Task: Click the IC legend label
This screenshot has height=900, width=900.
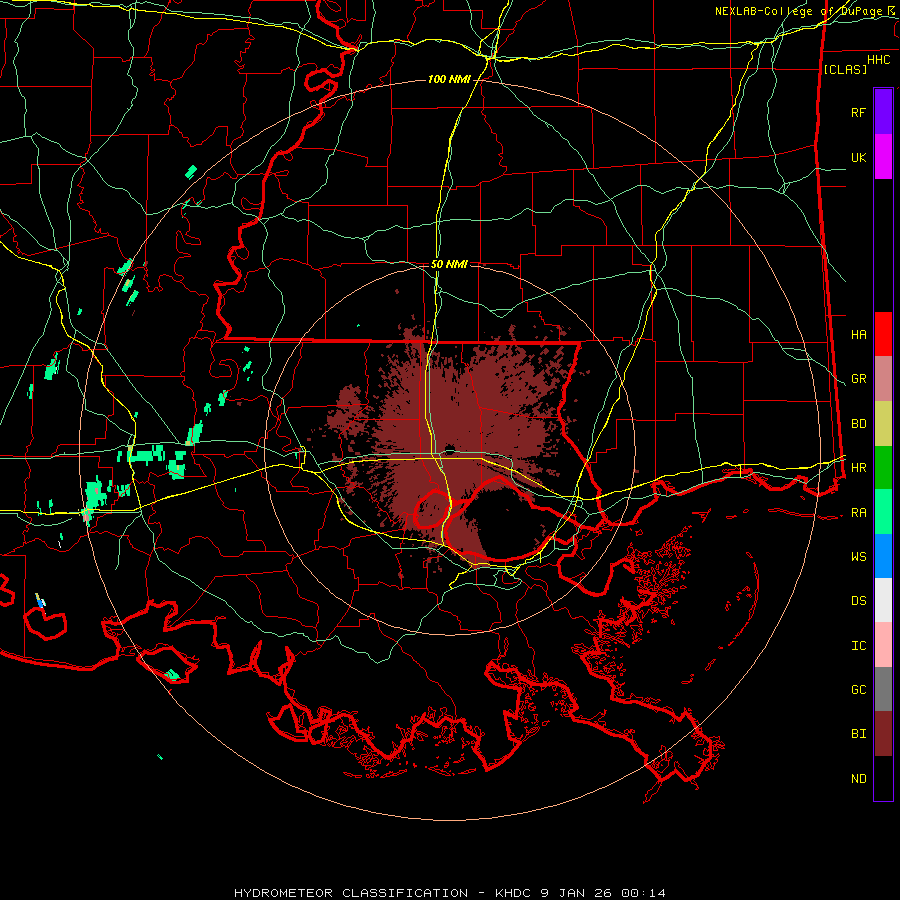Action: tap(858, 646)
